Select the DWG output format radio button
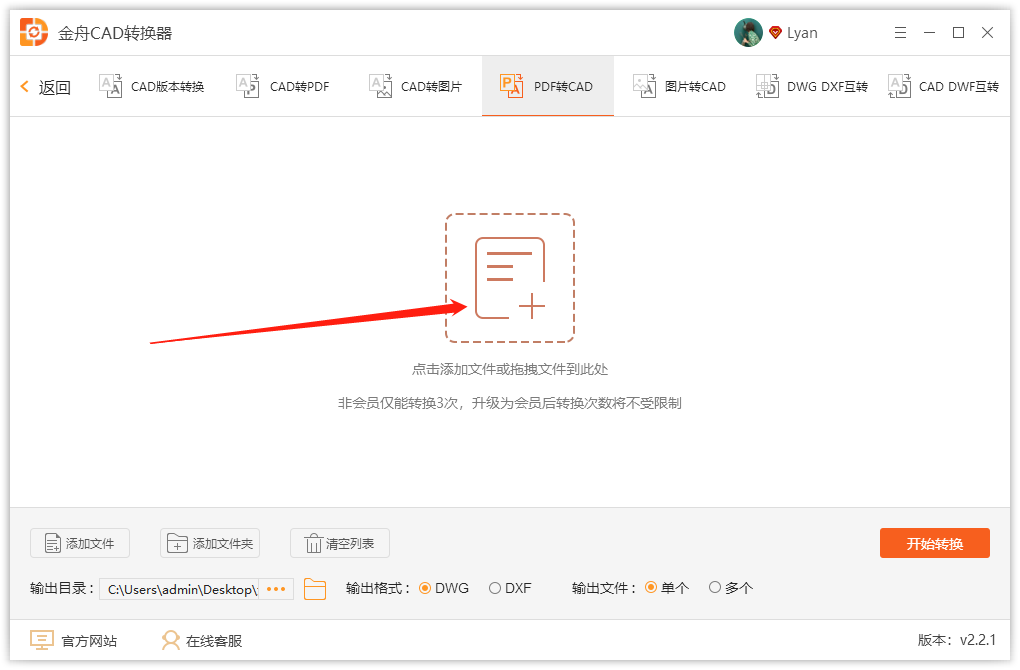 coord(424,588)
